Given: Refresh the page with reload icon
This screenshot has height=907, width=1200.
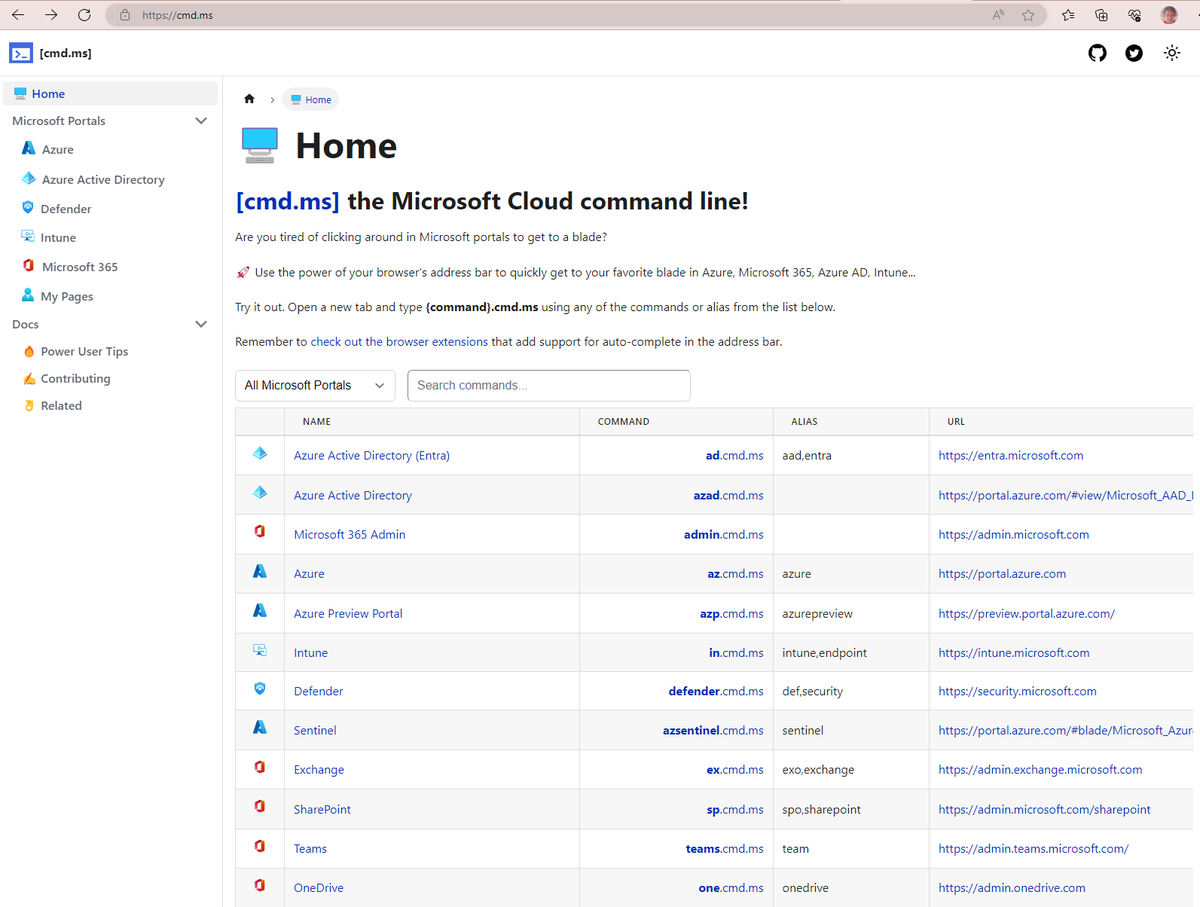Looking at the screenshot, I should (84, 15).
